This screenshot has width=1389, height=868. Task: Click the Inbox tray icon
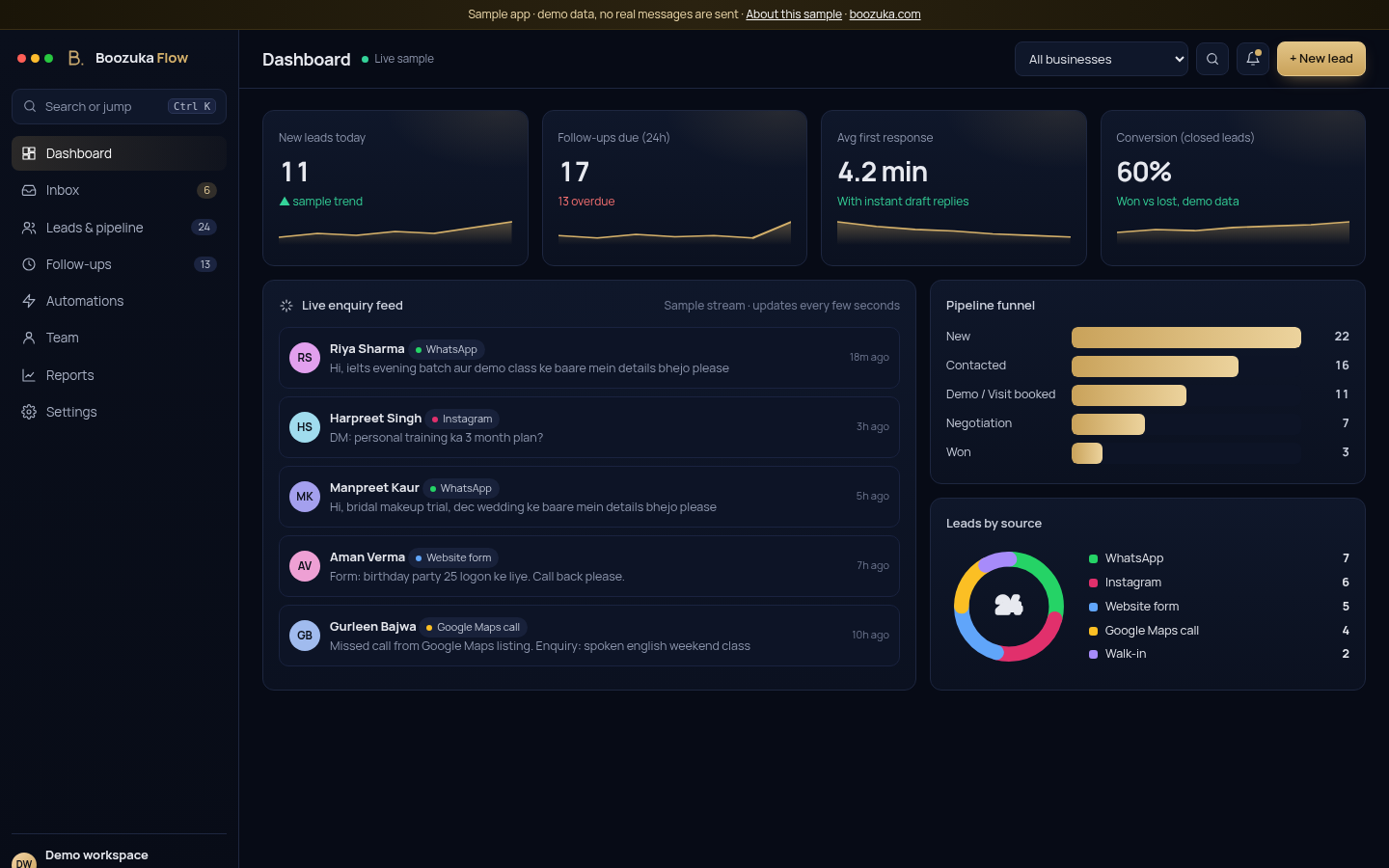29,190
